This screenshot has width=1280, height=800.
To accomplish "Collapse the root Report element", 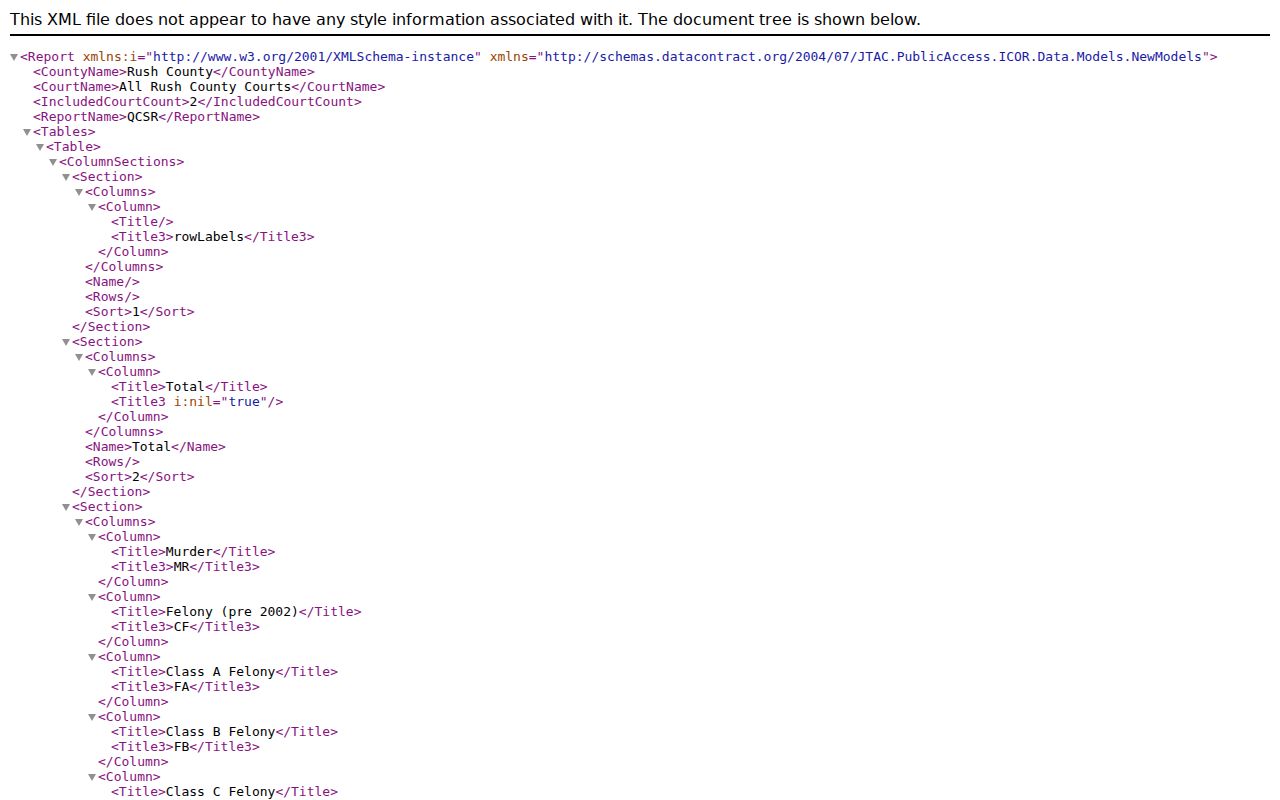I will pos(14,57).
